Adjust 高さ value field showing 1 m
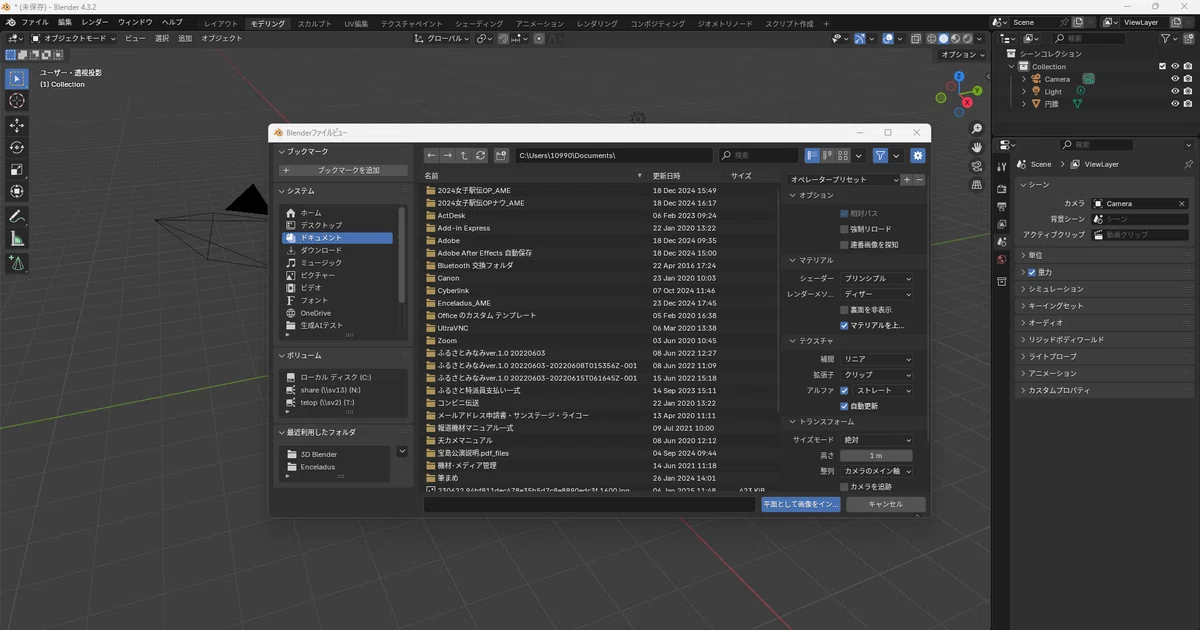The image size is (1200, 630). point(877,456)
